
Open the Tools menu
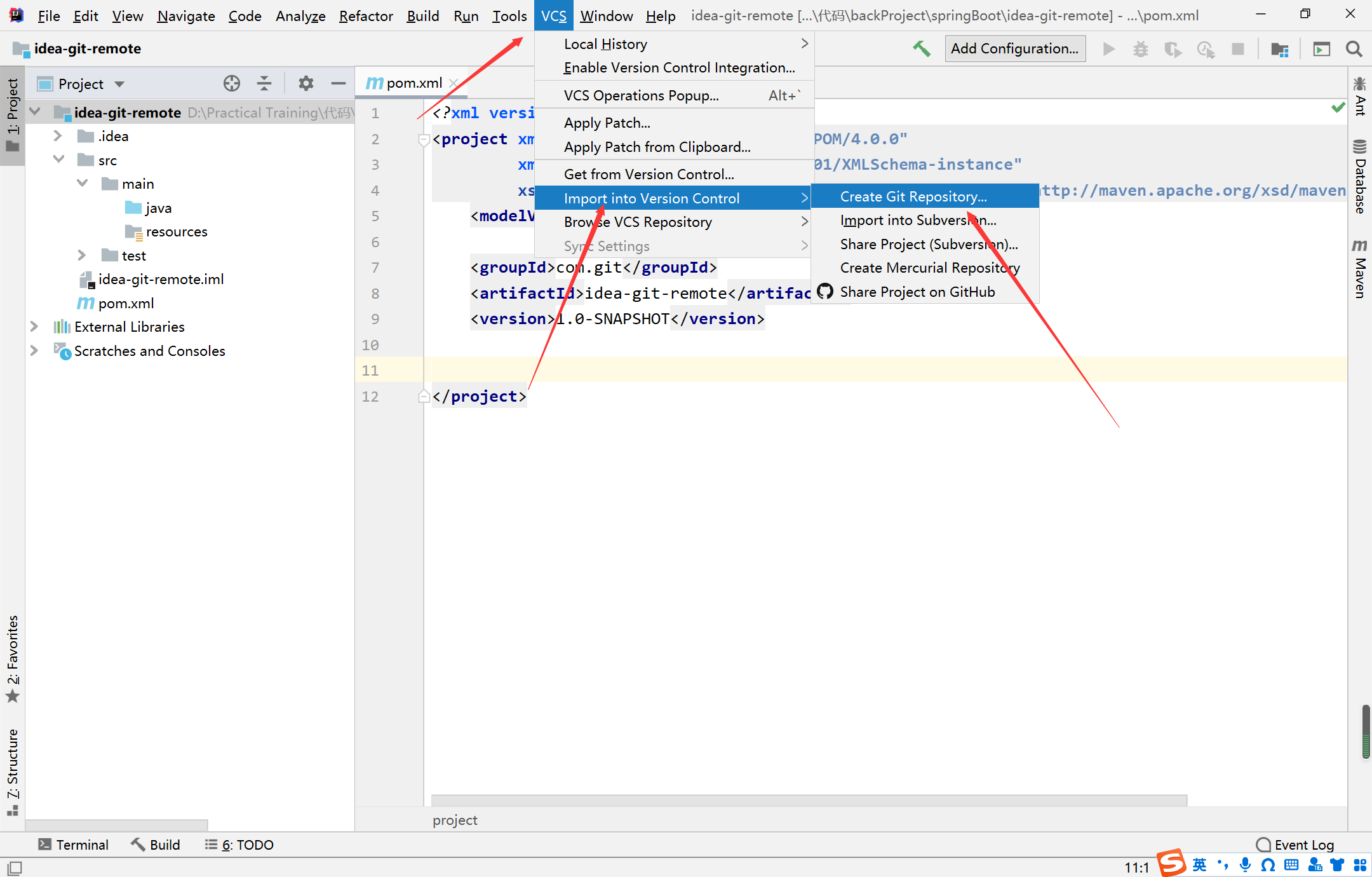click(x=509, y=16)
